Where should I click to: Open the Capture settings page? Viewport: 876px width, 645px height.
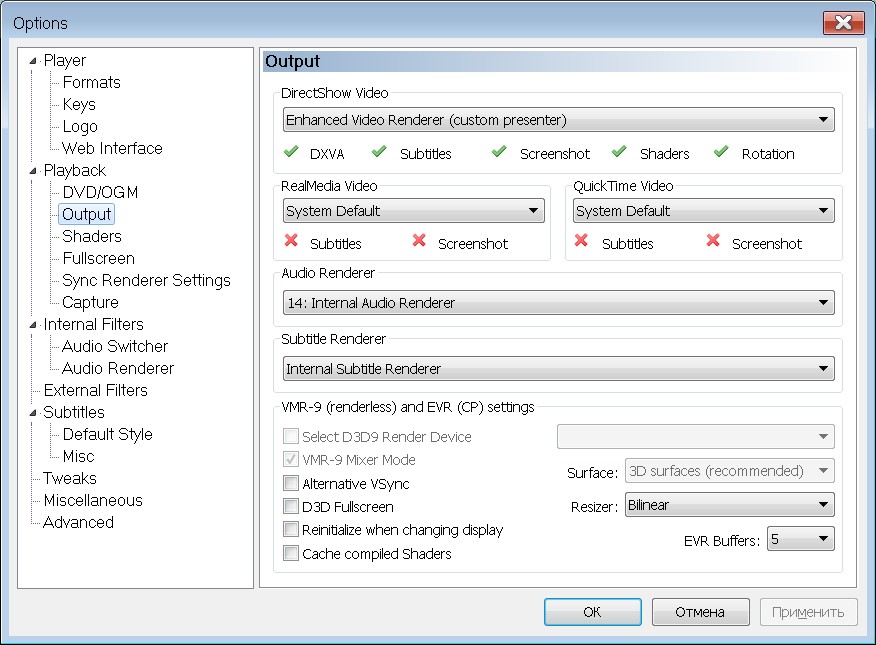pyautogui.click(x=90, y=303)
